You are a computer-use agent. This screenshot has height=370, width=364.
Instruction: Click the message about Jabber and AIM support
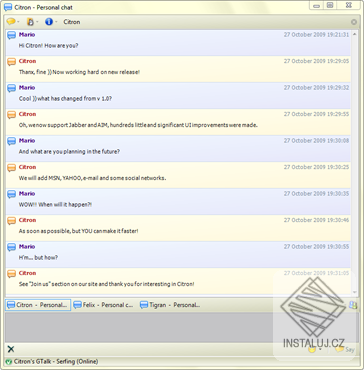[138, 125]
